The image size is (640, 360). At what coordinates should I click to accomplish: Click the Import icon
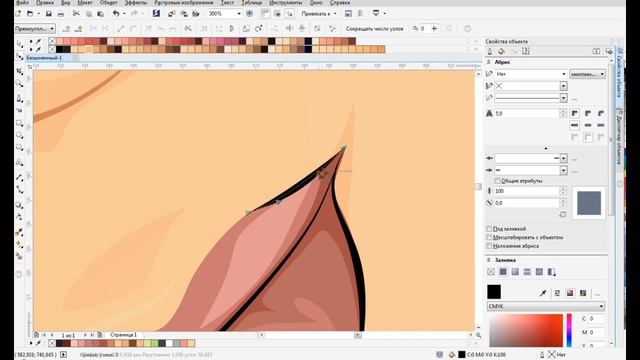(171, 14)
